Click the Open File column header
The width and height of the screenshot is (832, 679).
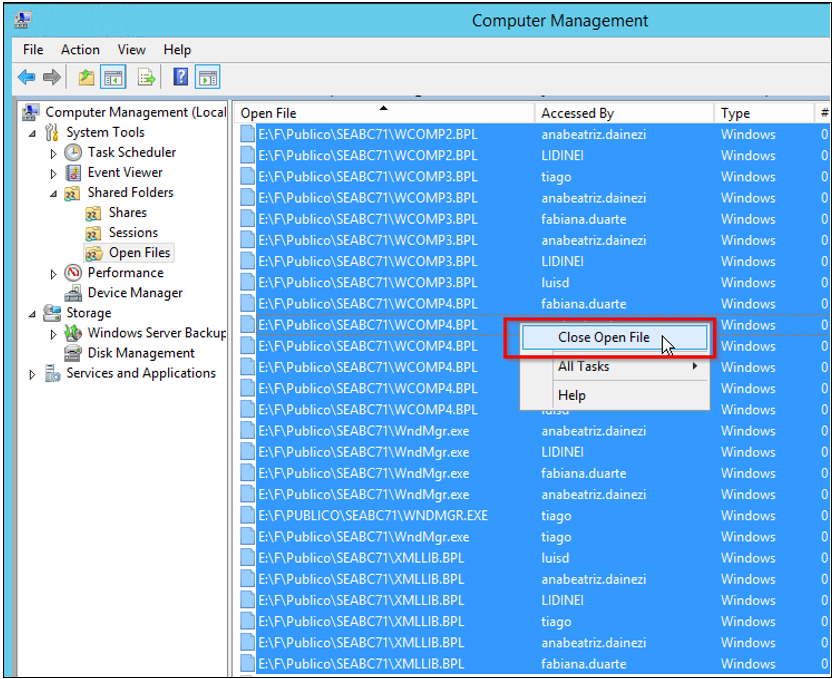[268, 114]
